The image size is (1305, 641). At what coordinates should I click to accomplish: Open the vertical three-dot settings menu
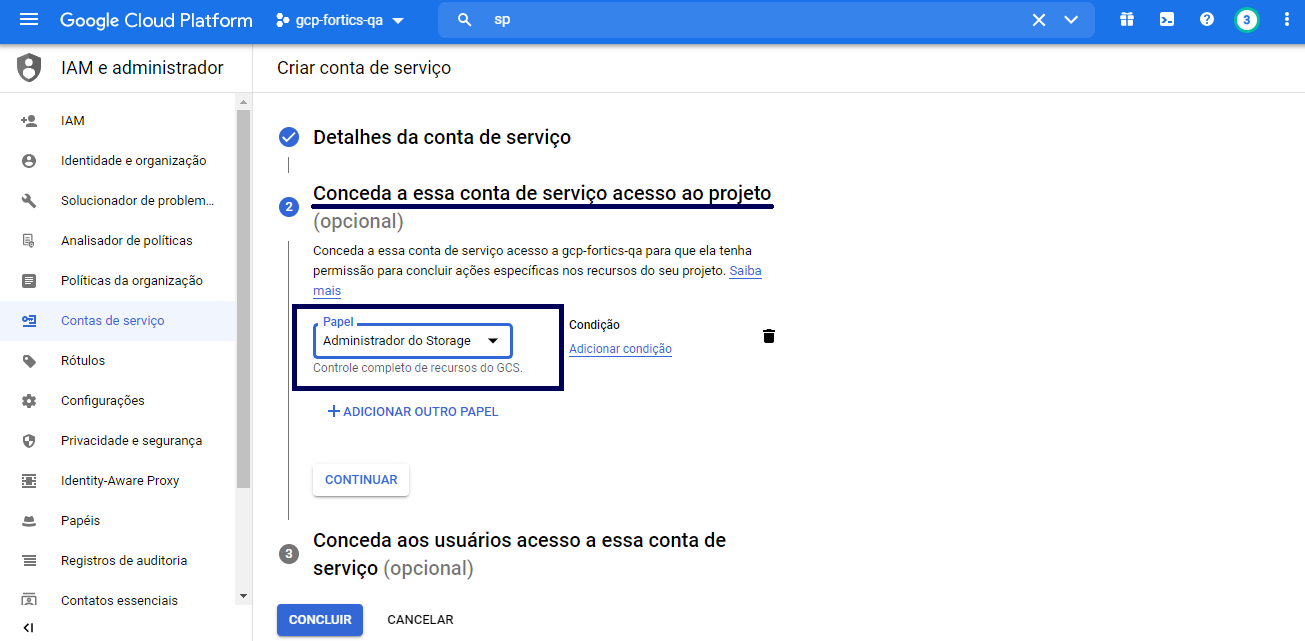click(x=1286, y=20)
